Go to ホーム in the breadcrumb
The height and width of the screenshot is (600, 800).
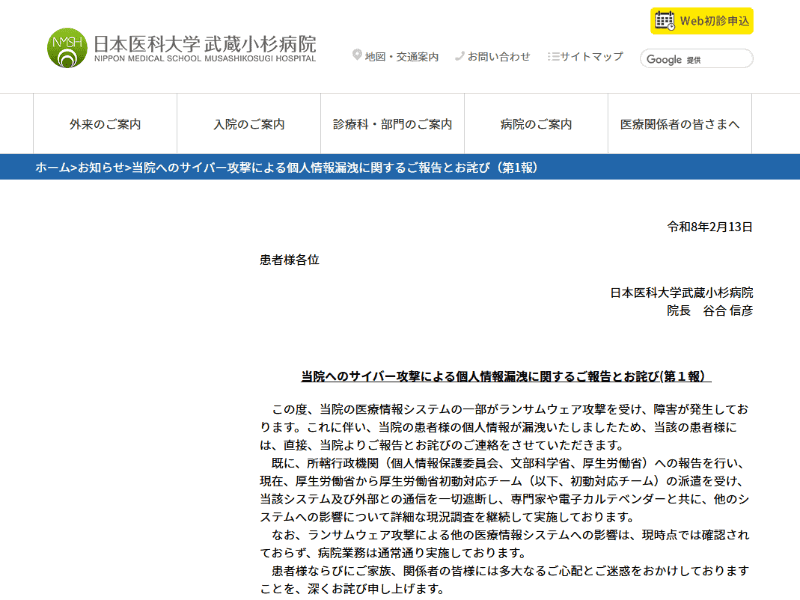pyautogui.click(x=53, y=167)
